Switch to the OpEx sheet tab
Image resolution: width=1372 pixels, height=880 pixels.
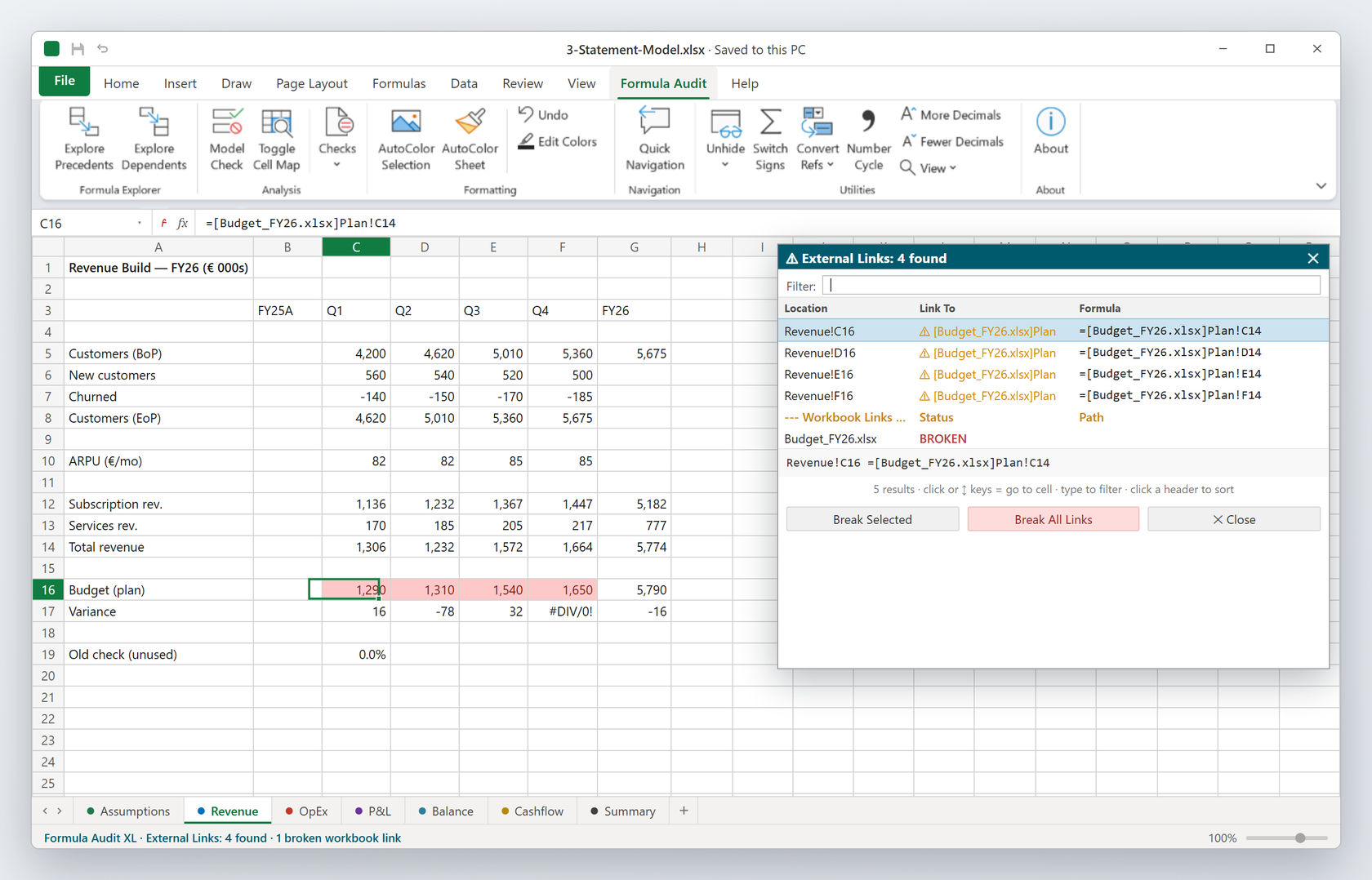tap(306, 811)
